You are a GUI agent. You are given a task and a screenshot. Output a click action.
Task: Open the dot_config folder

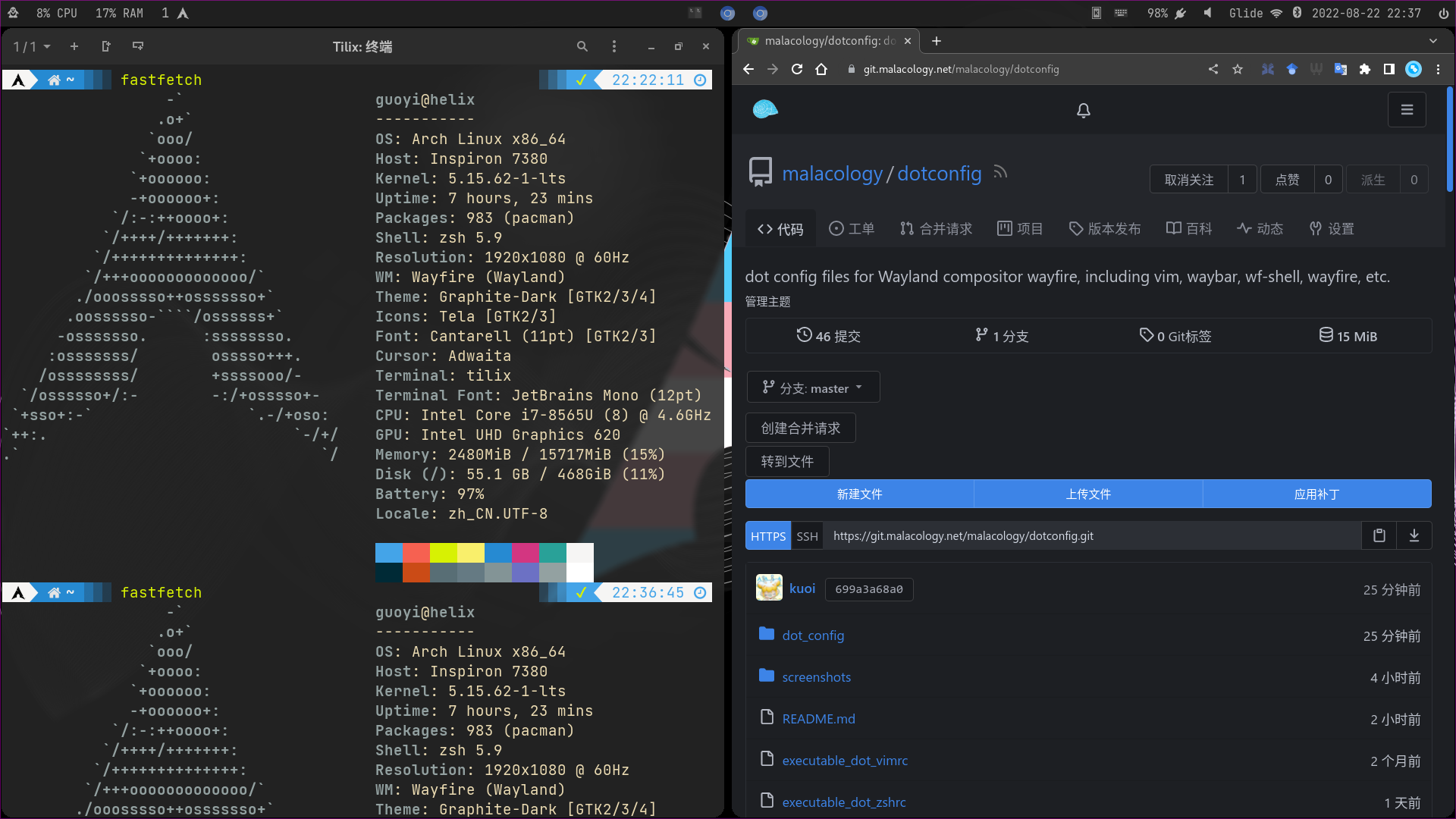(x=813, y=635)
